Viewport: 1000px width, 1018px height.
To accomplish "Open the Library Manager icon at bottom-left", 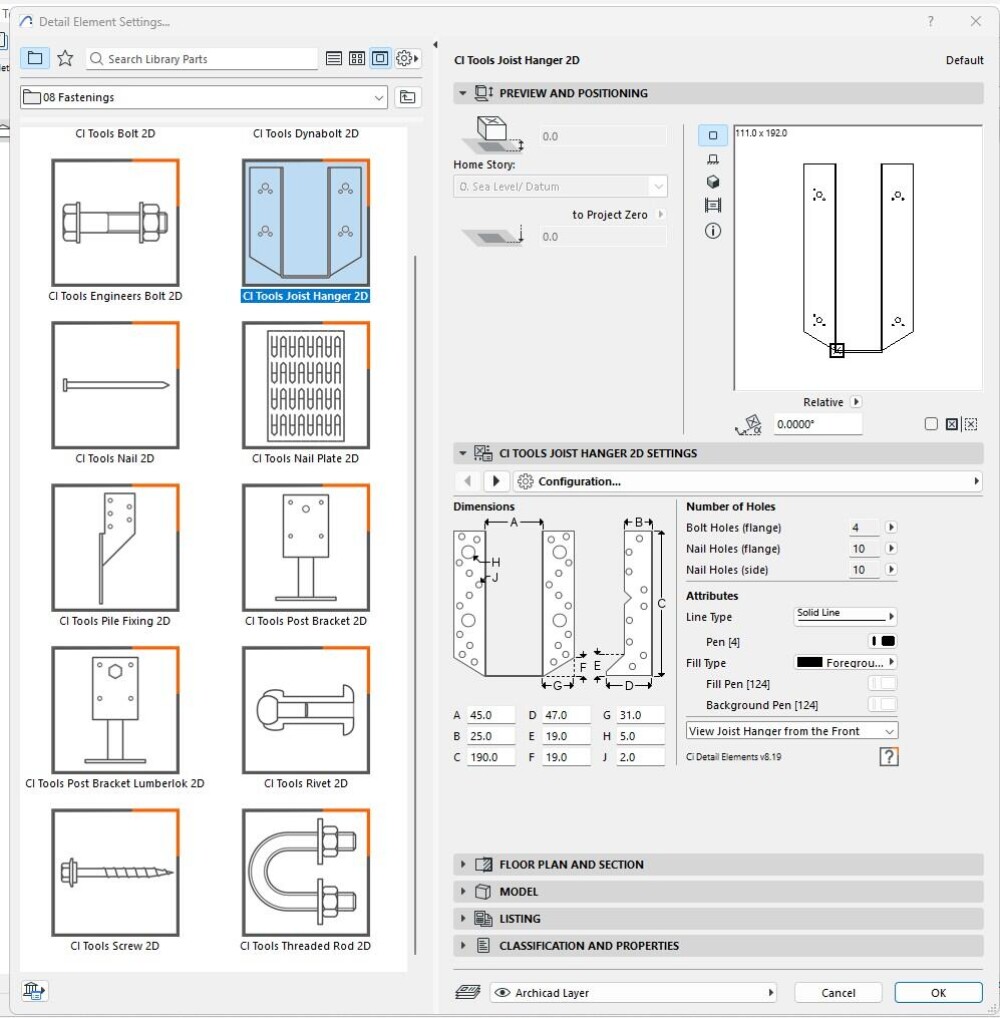I will (x=34, y=991).
